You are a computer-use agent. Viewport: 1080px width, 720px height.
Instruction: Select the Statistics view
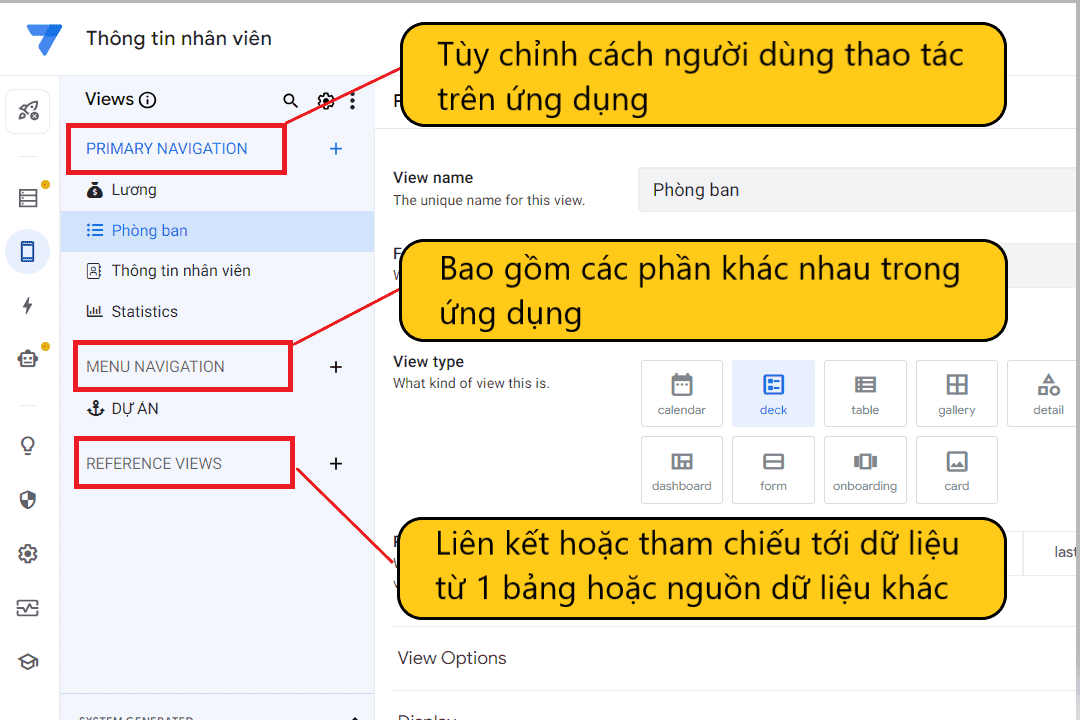144,311
